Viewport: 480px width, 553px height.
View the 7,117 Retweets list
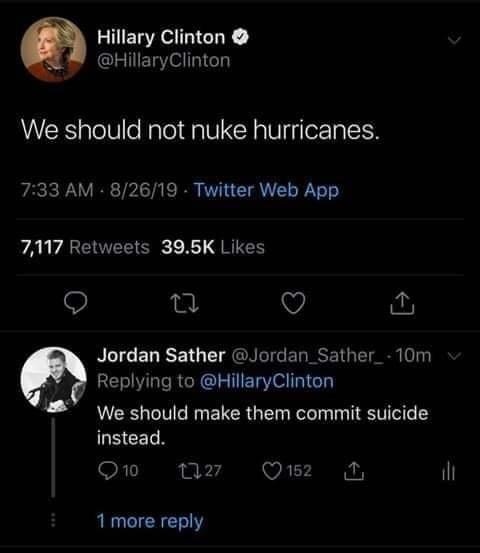(x=85, y=247)
